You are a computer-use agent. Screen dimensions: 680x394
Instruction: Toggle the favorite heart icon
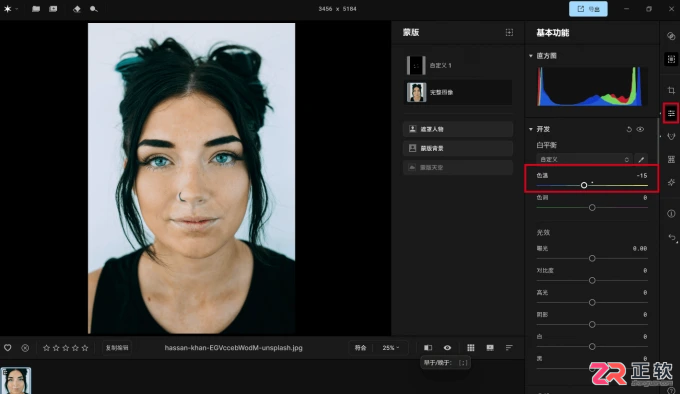(x=8, y=348)
